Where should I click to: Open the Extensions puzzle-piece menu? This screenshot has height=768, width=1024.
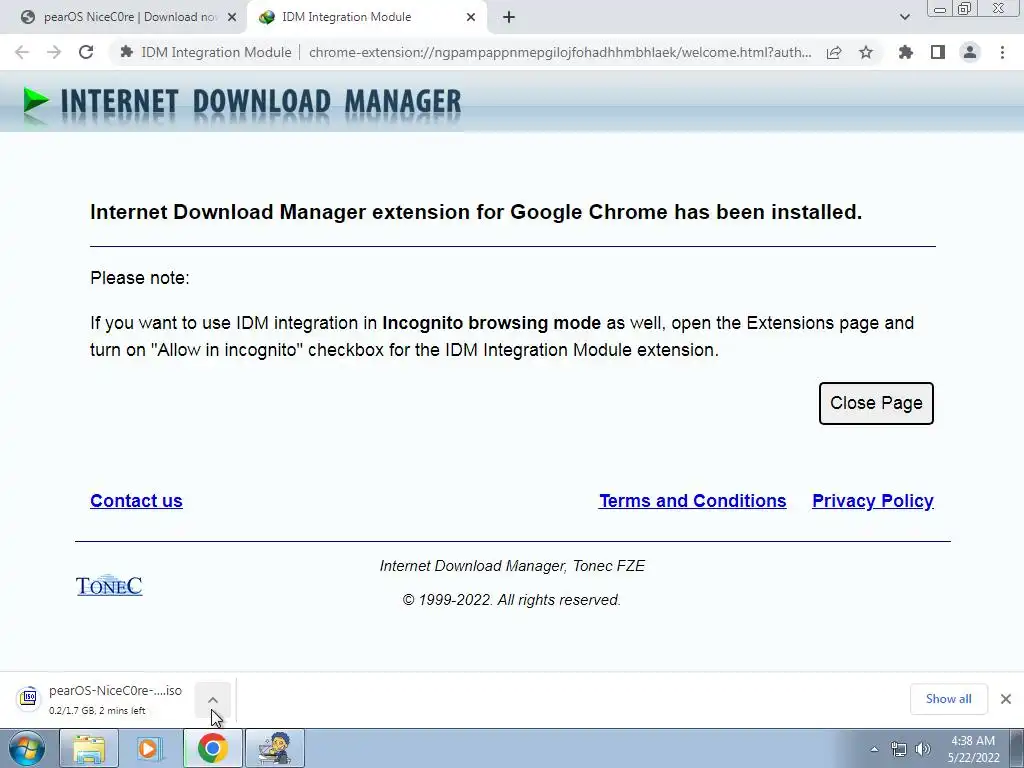coord(906,52)
